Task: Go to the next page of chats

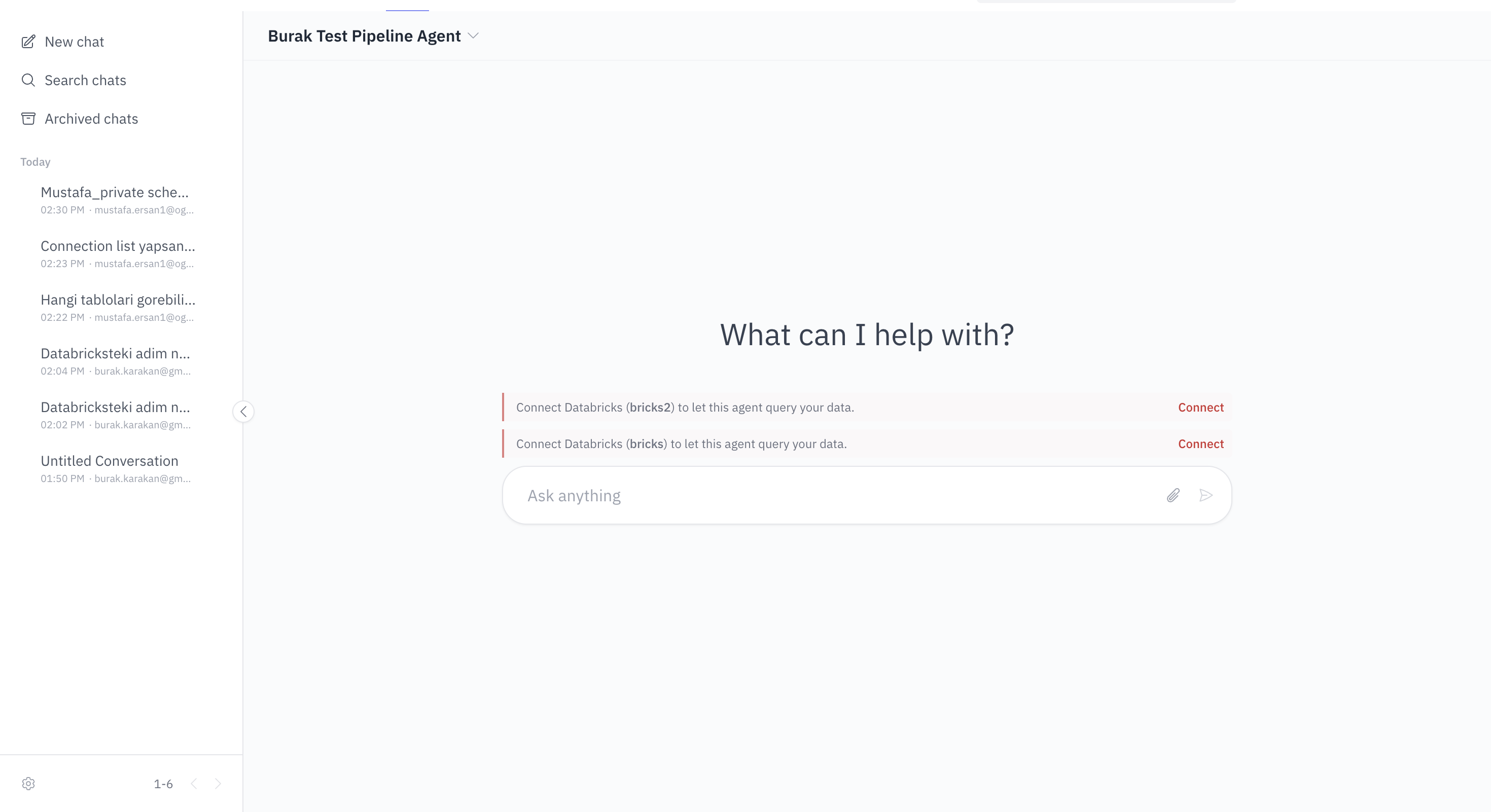Action: (218, 784)
